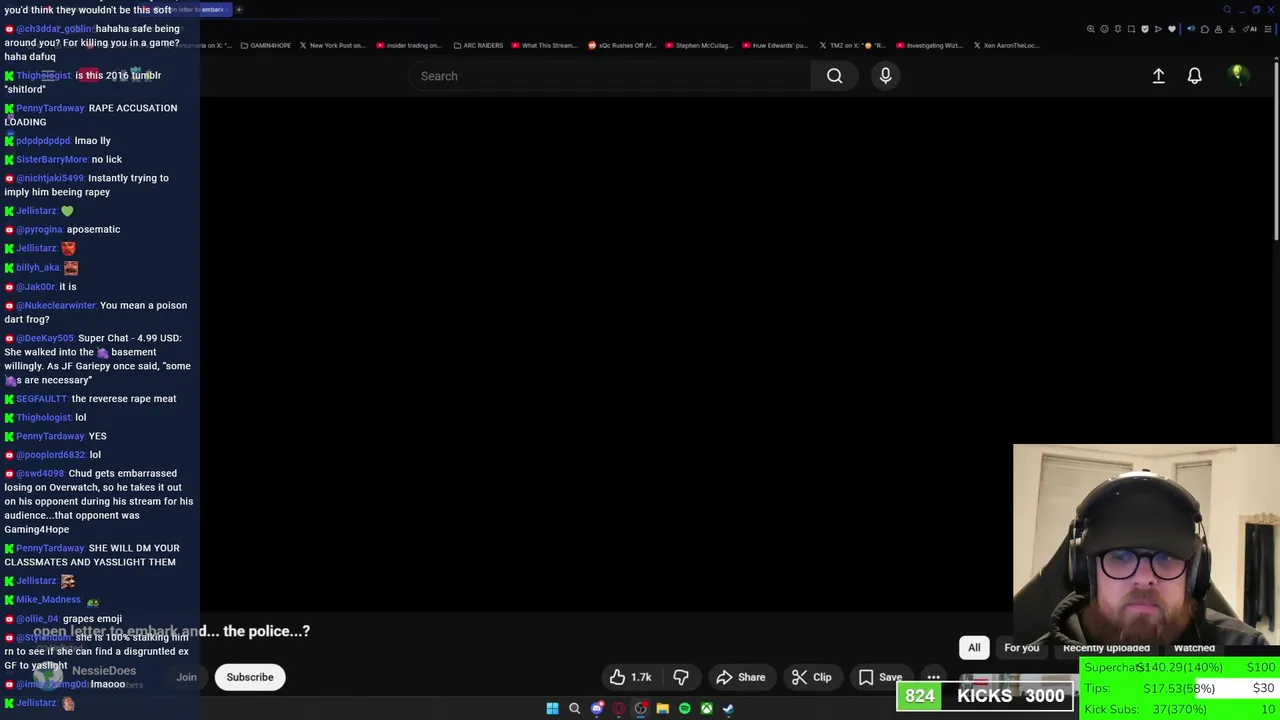Click the blue megaphone toolbar icon
Viewport: 1280px width, 720px height.
tap(1191, 29)
